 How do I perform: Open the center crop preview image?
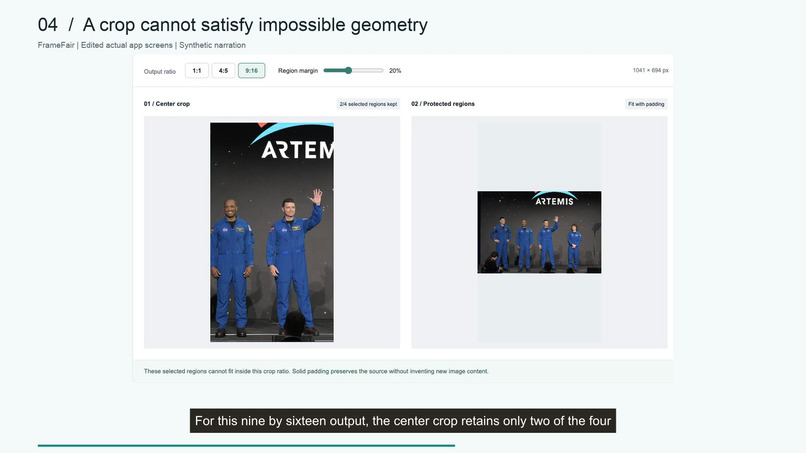pos(272,232)
